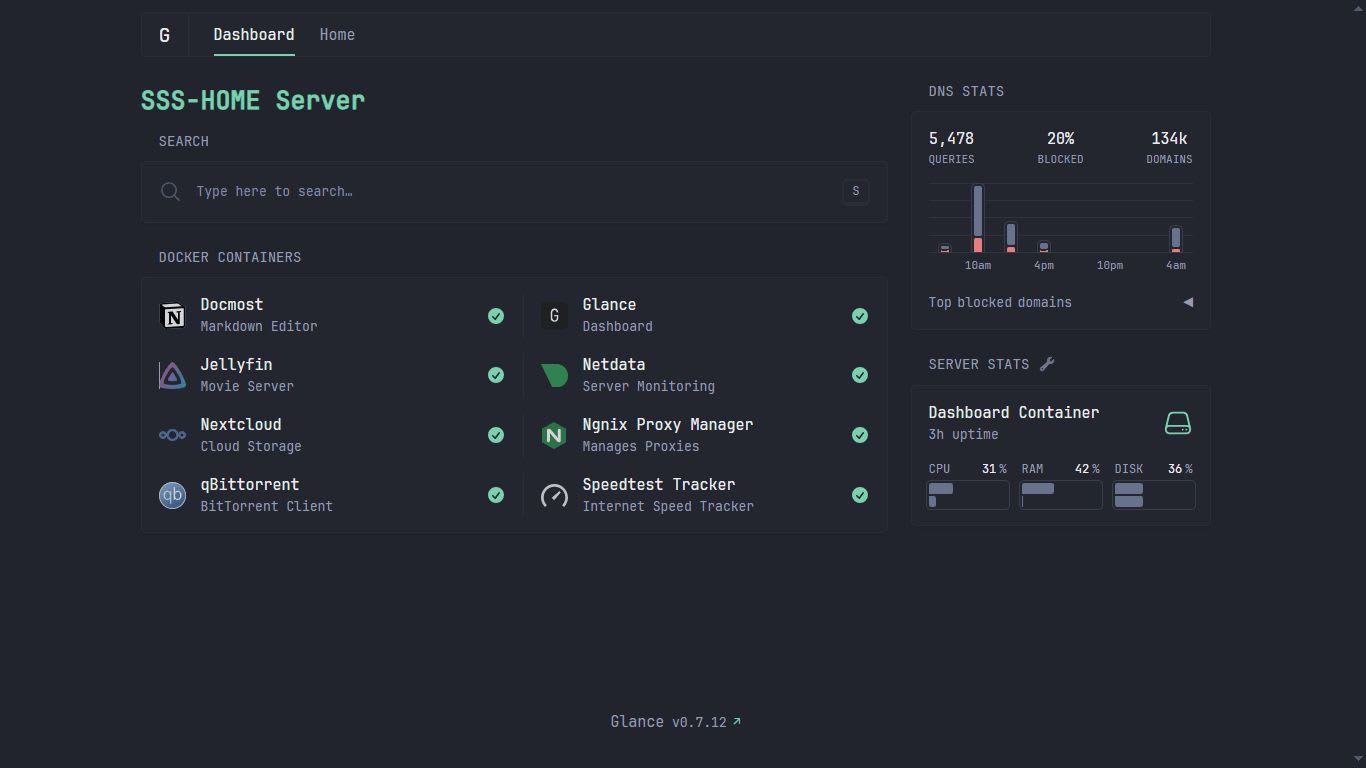Click Speedtest Tracker's green status checkmark

(860, 495)
